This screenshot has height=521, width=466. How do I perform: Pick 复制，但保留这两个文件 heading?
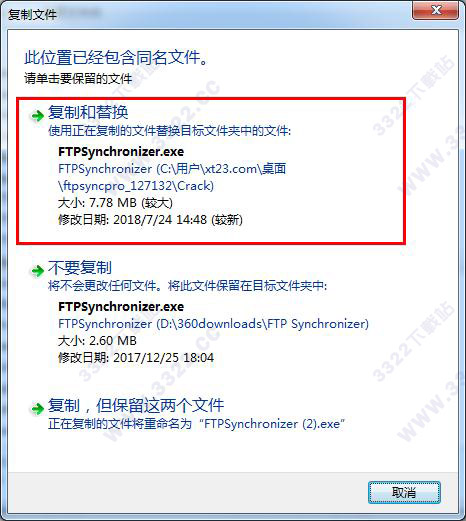coord(136,405)
